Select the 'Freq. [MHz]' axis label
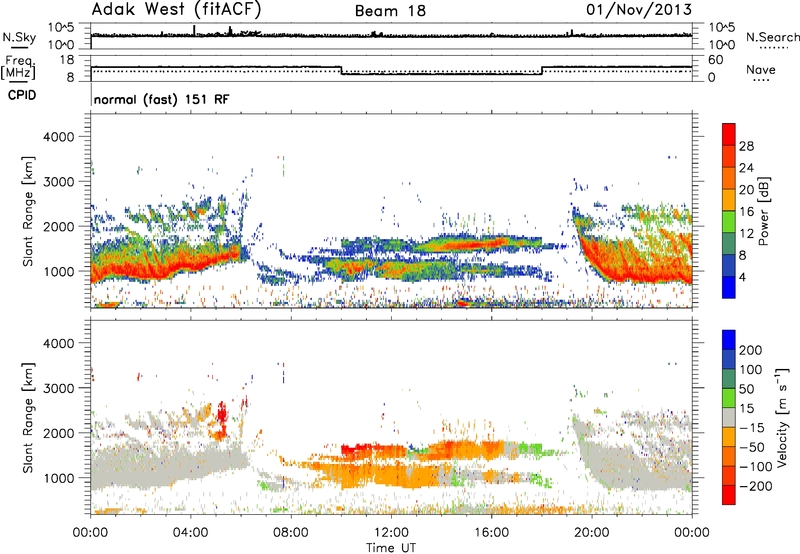Screen dimensions: 800x554 coord(19,67)
